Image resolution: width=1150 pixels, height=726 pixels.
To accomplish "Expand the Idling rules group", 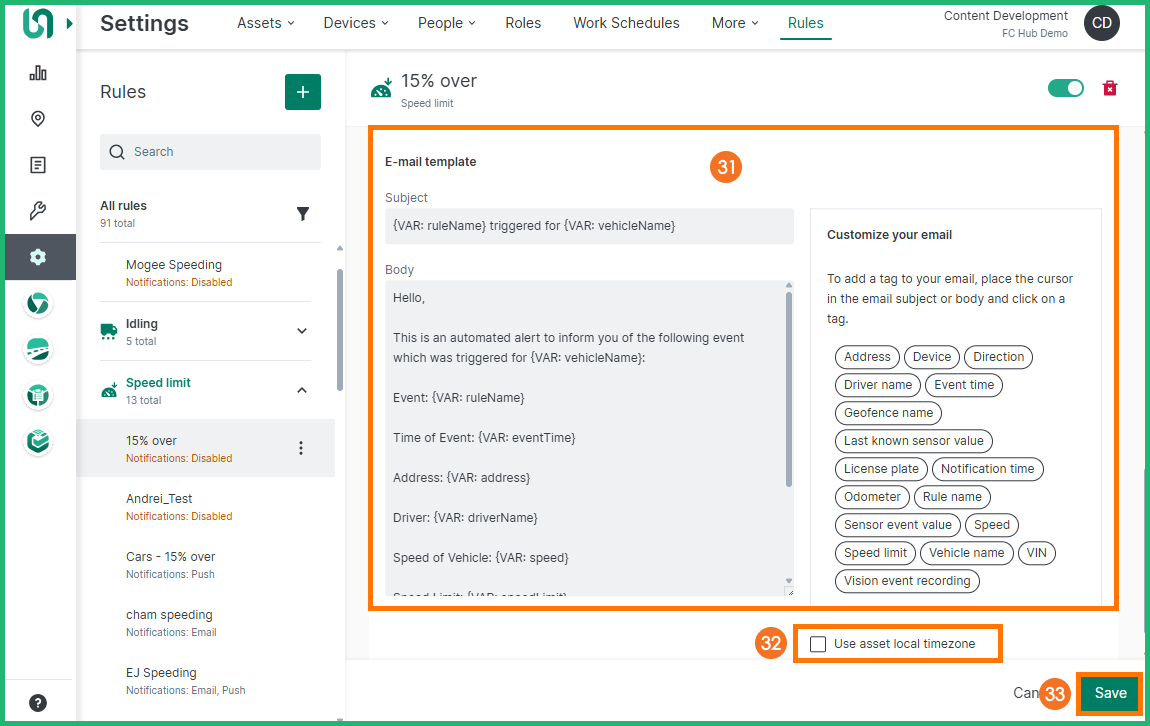I will pos(302,331).
